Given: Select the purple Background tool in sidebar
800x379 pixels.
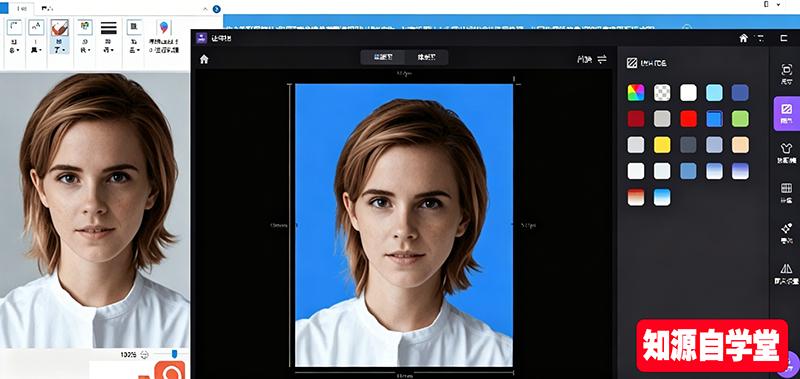Looking at the screenshot, I should point(786,114).
